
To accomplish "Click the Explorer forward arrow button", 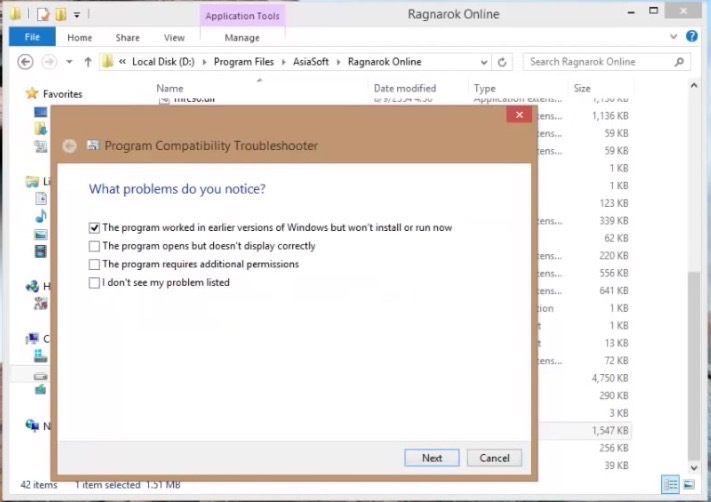I will [49, 62].
